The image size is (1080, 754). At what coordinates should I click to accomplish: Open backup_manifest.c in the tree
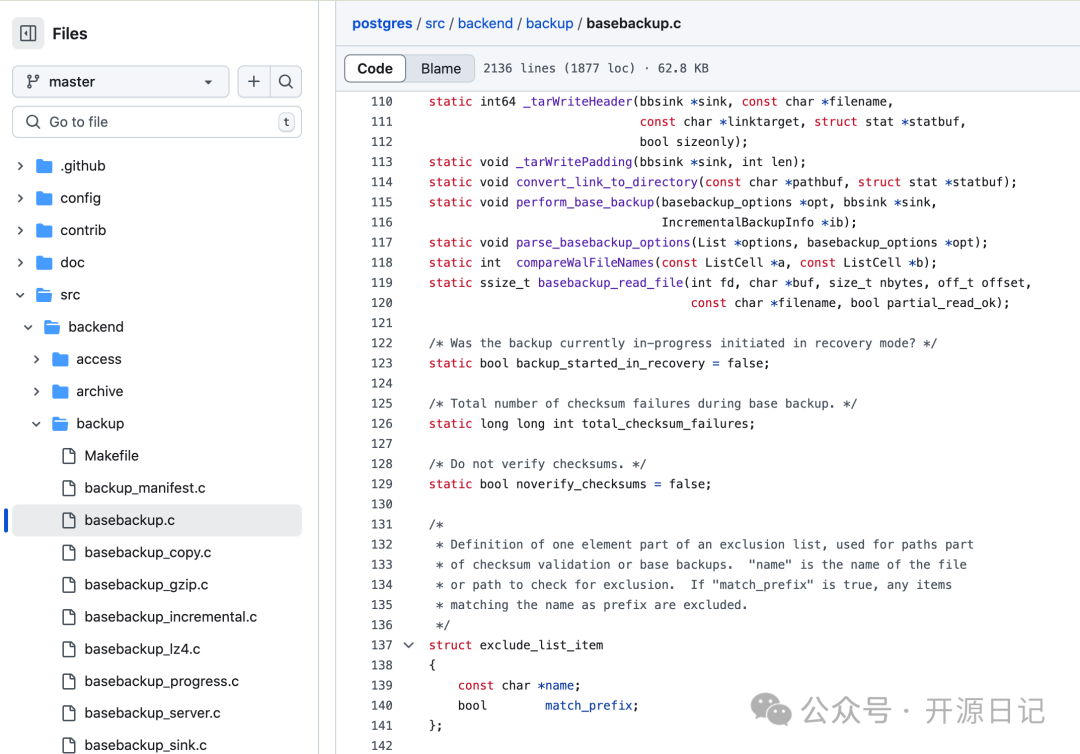coord(145,488)
